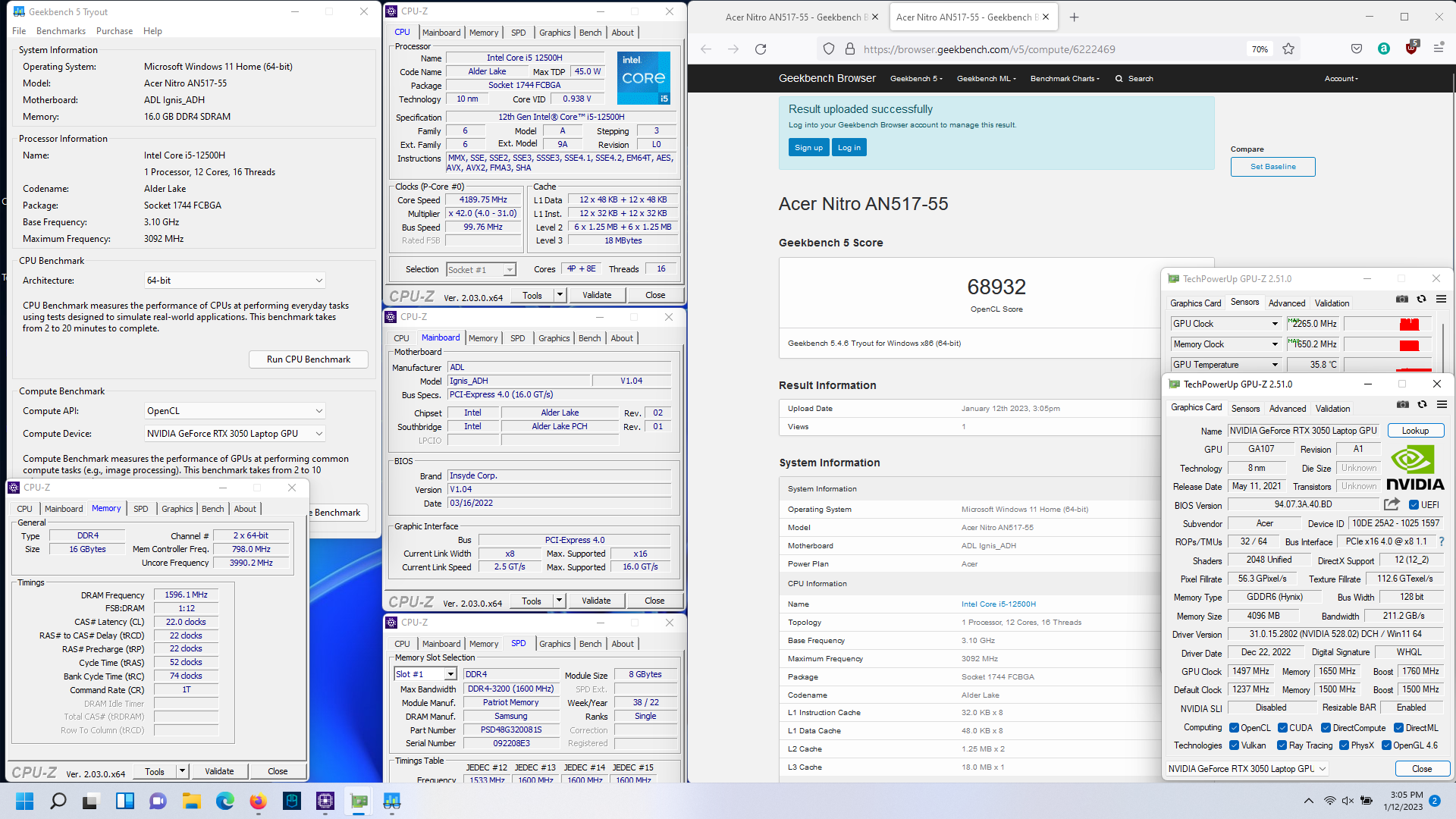Viewport: 1456px width, 819px height.
Task: Toggle OpenCL checkbox in GPU-Z
Action: (1234, 728)
